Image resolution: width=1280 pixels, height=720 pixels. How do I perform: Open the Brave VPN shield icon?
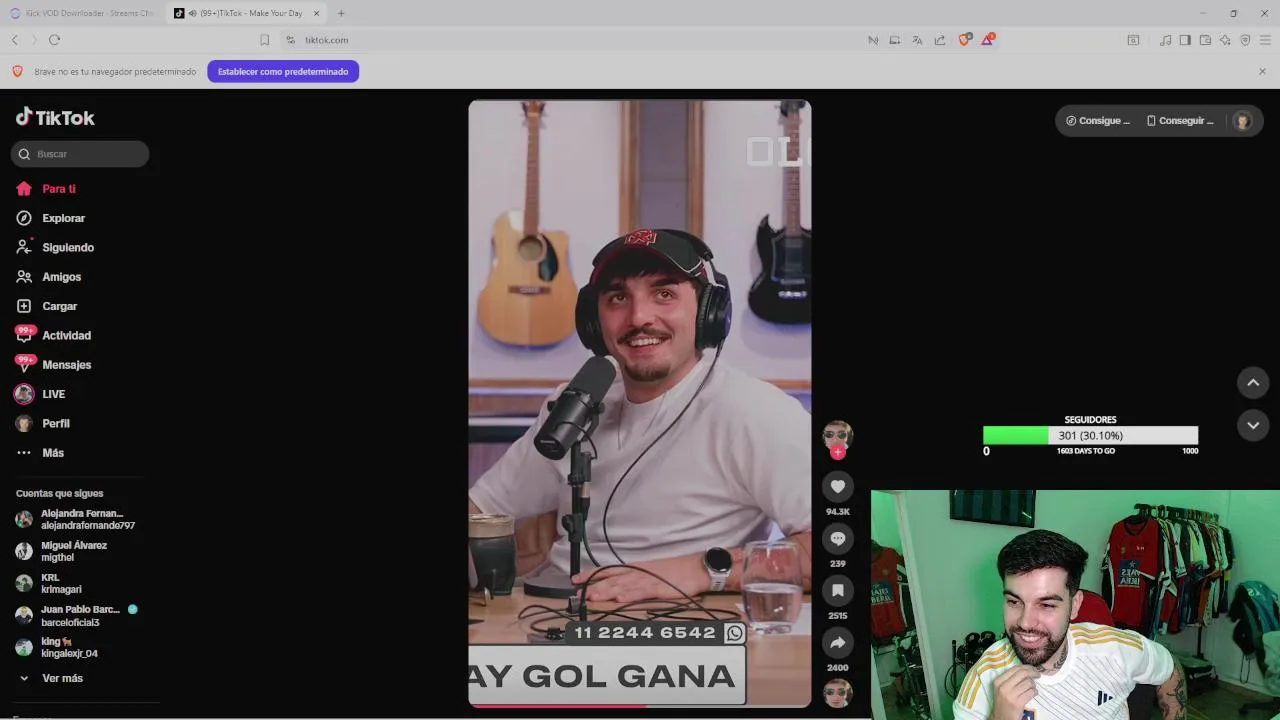click(1245, 40)
